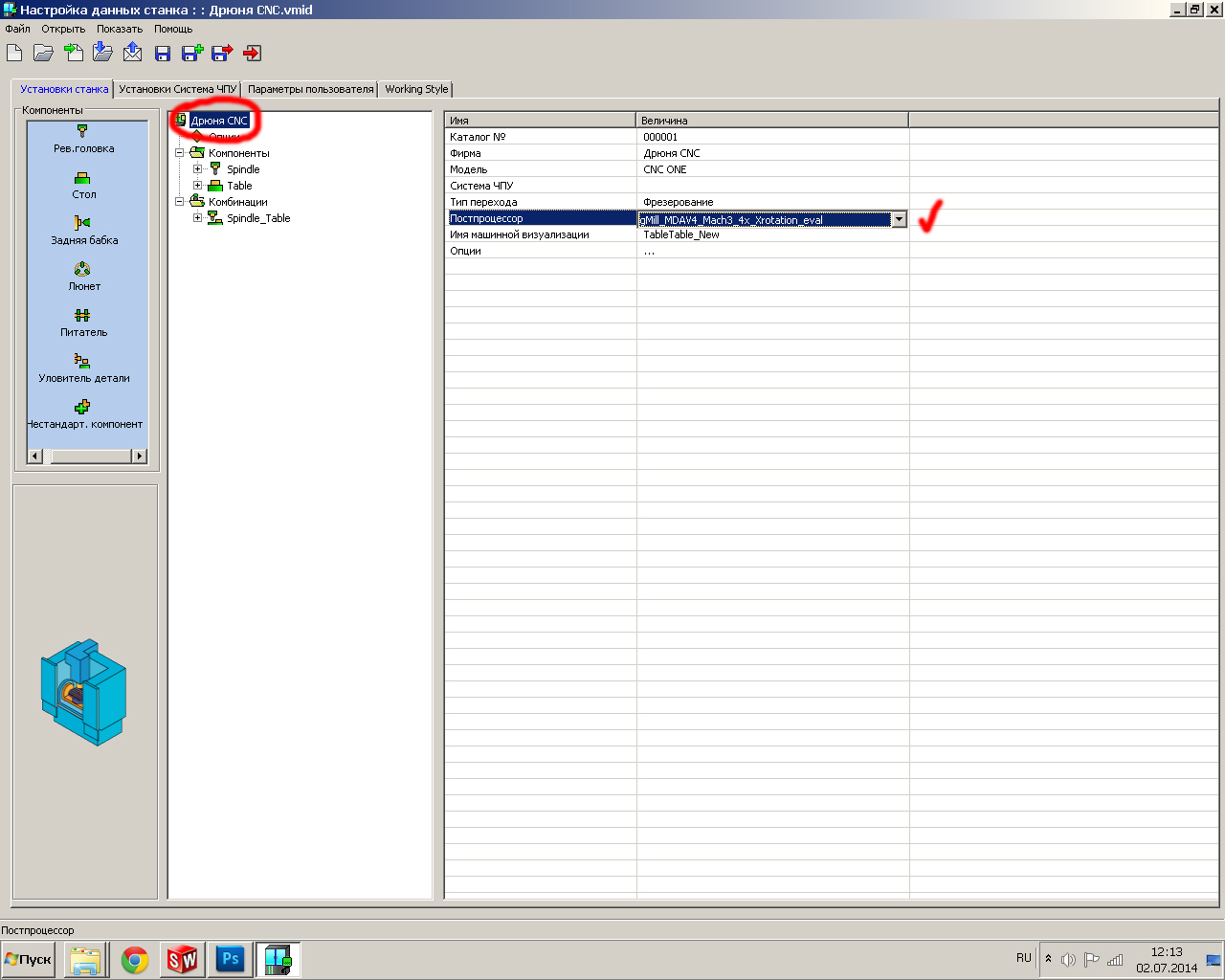Viewport: 1225px width, 980px height.
Task: Click the green table icon in the tree
Action: click(215, 186)
